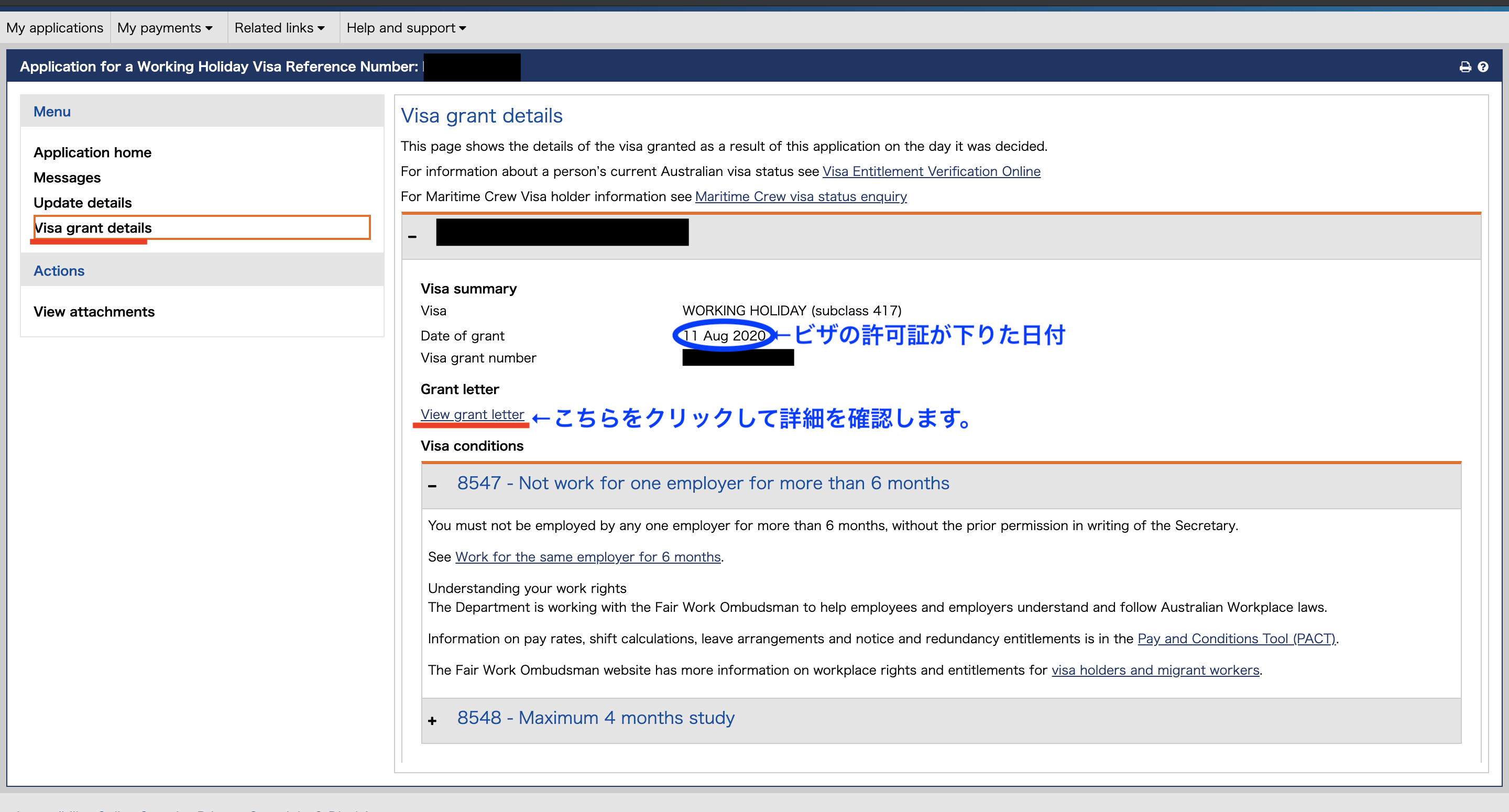The height and width of the screenshot is (812, 1509).
Task: Open the My payments dropdown menu
Action: point(165,28)
